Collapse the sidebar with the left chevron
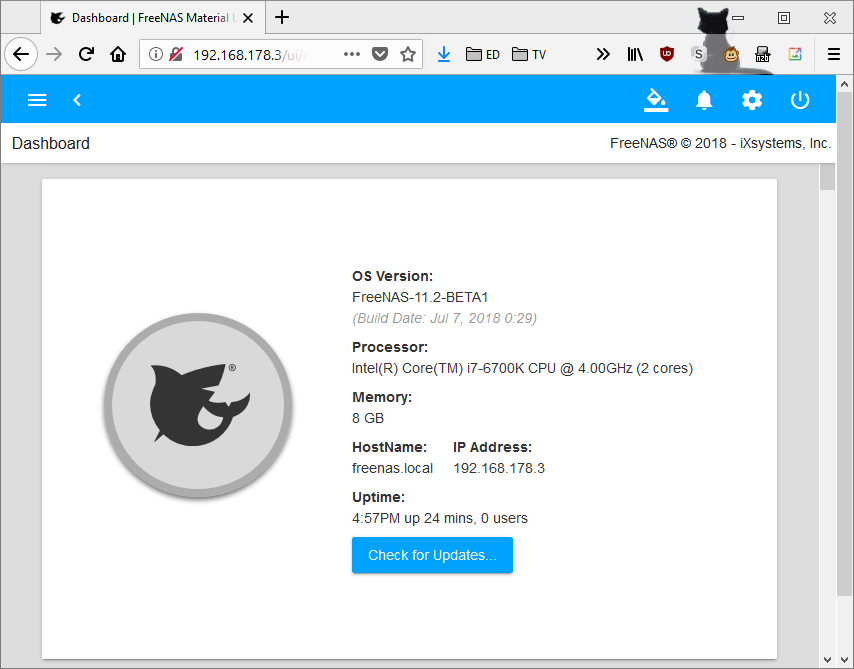This screenshot has height=669, width=854. (x=77, y=100)
